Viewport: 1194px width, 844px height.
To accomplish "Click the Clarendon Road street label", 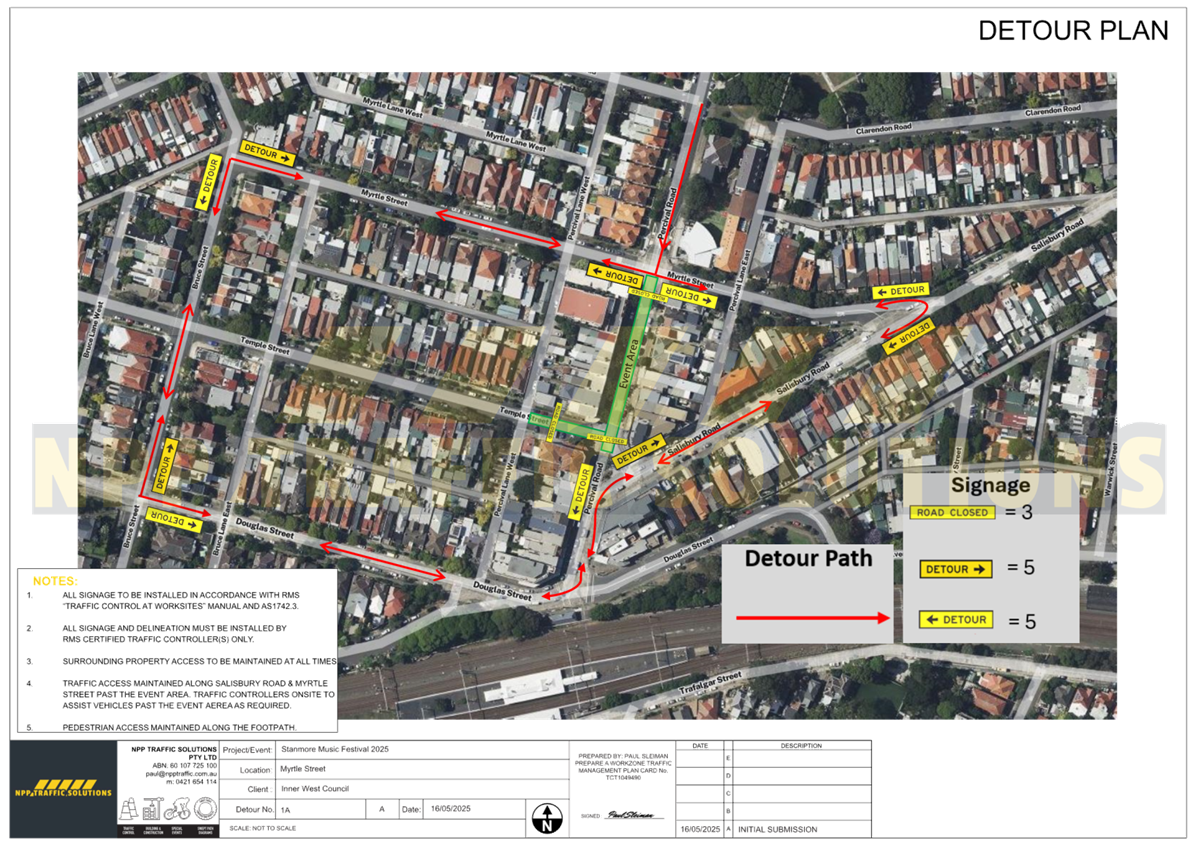I will [x=883, y=129].
